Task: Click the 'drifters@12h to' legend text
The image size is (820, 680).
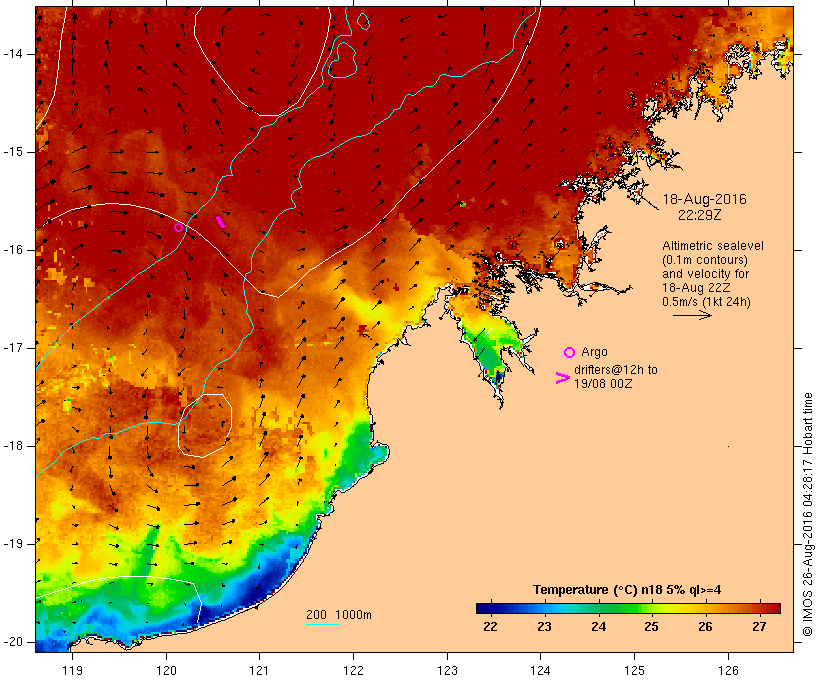Action: tap(616, 370)
